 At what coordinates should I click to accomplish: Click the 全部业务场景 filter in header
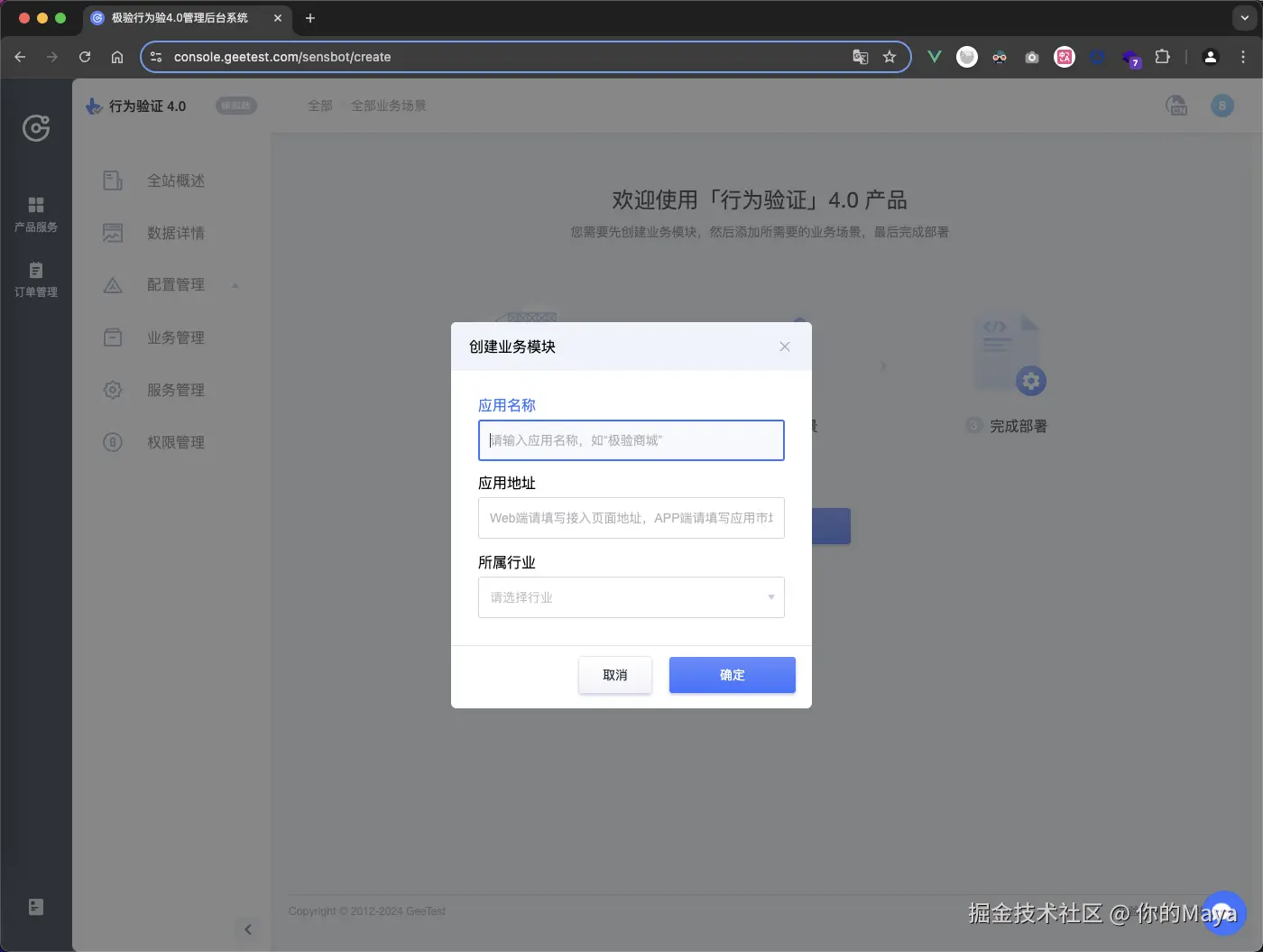pos(389,106)
